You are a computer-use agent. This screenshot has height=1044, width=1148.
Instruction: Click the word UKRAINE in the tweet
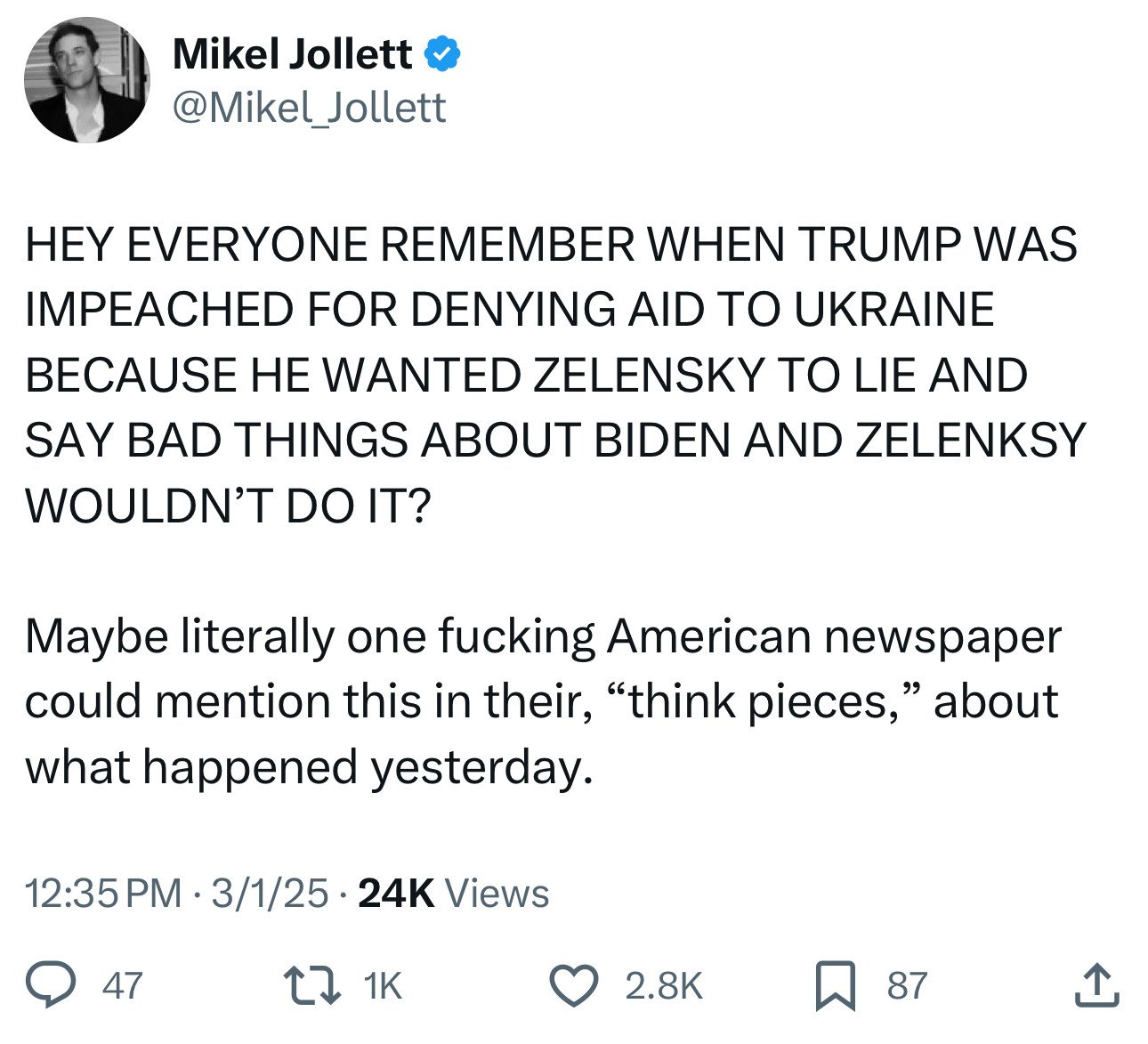click(893, 309)
